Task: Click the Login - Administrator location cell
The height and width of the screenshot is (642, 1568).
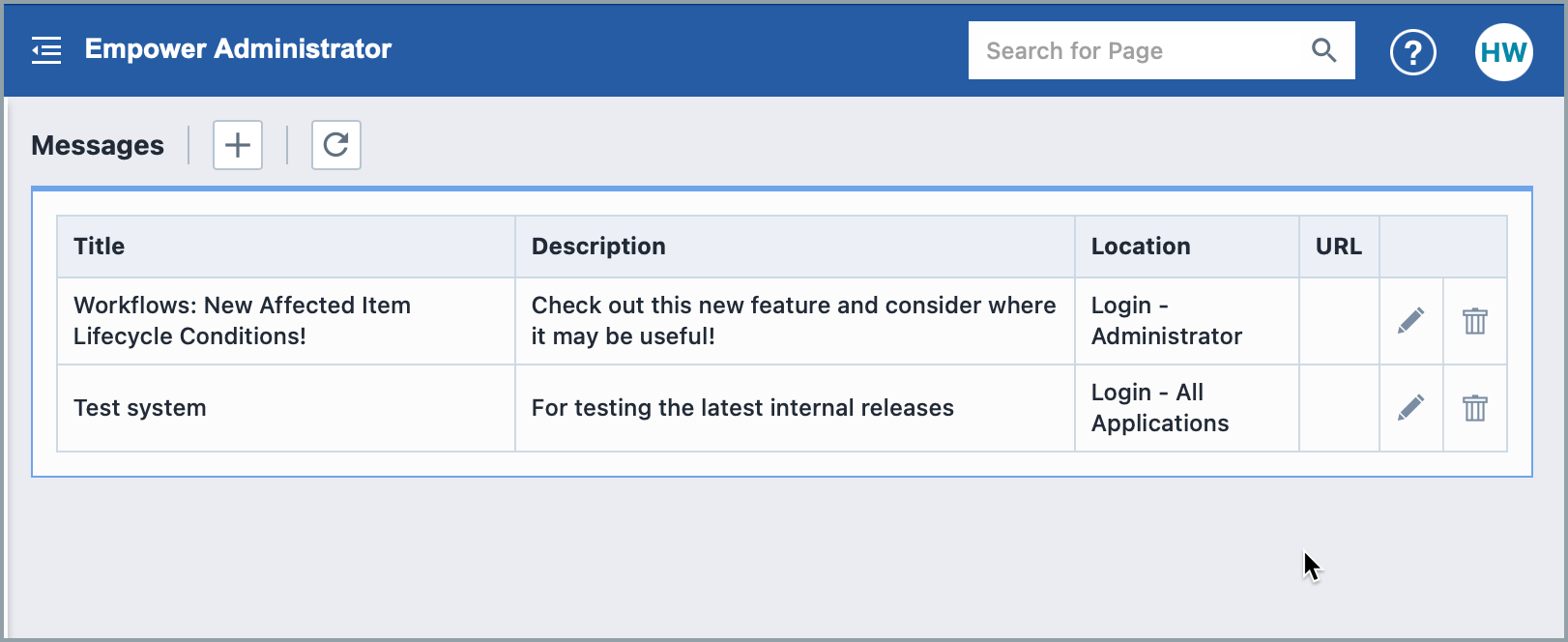Action: tap(1166, 321)
